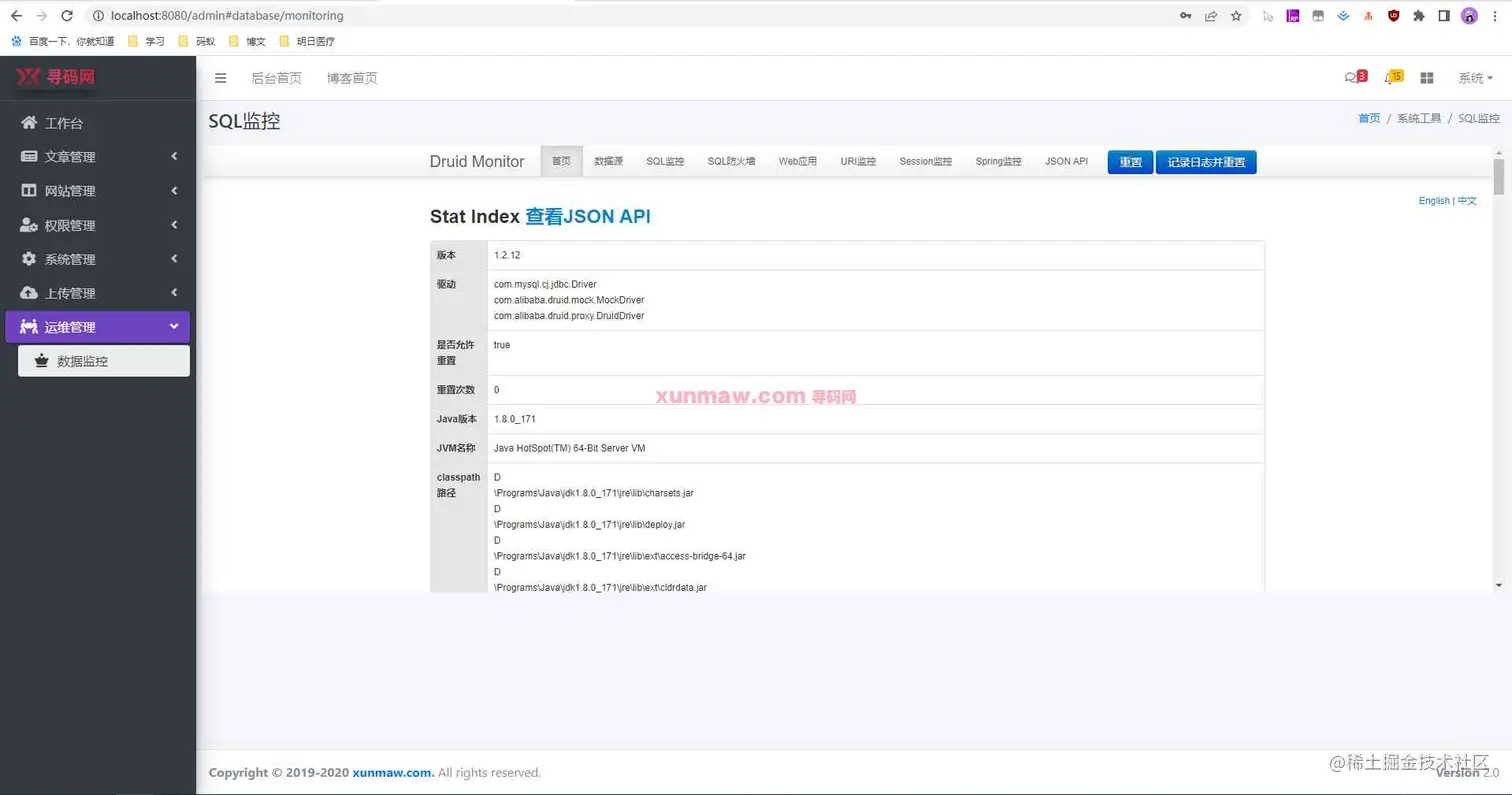Toggle the browser side panel icon

click(x=1444, y=16)
